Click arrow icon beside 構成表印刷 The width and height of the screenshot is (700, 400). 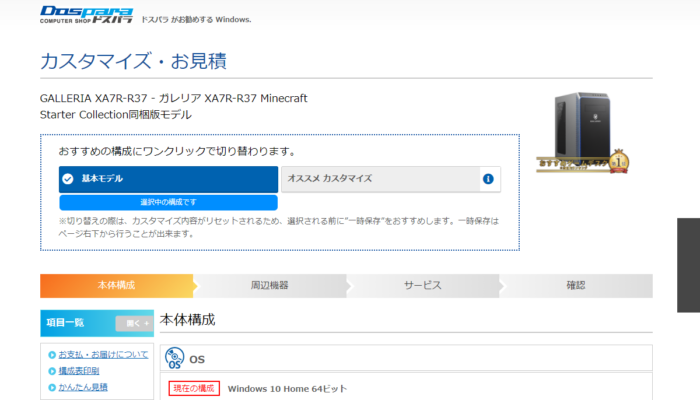pyautogui.click(x=52, y=371)
